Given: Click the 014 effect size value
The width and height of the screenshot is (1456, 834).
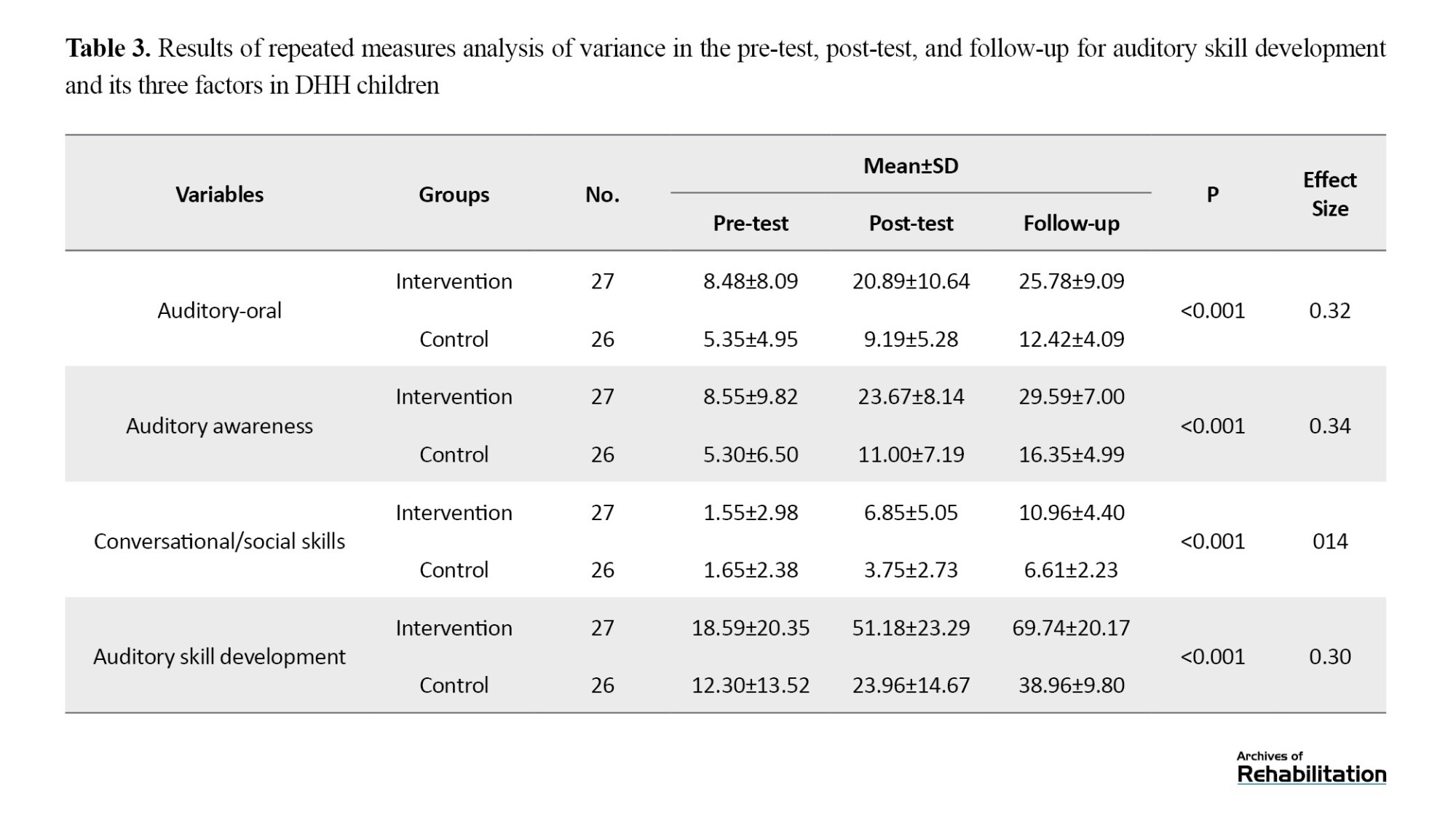Looking at the screenshot, I should [1329, 541].
